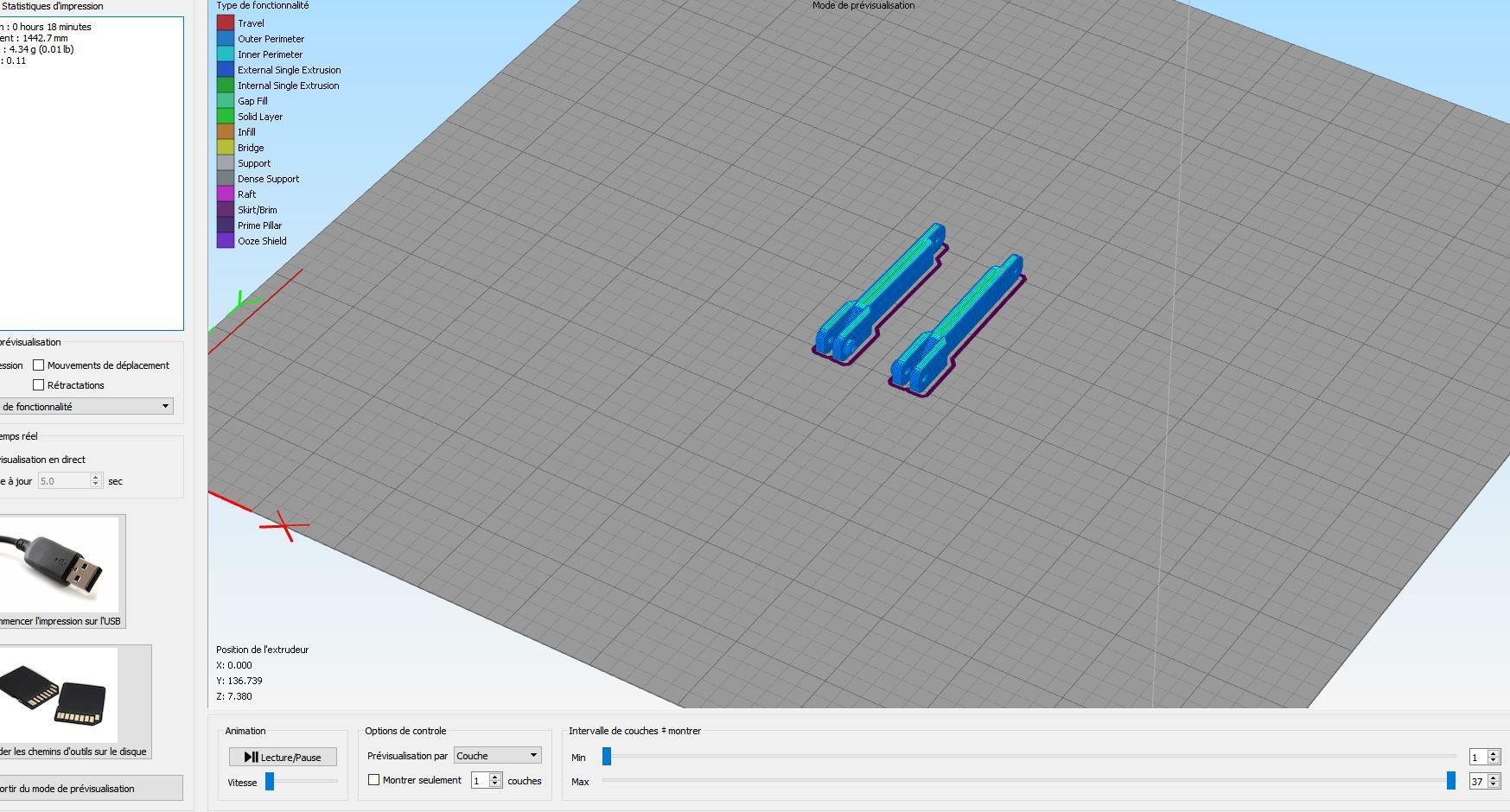Click the Max layer slider handle
Image resolution: width=1510 pixels, height=812 pixels.
(x=1451, y=781)
